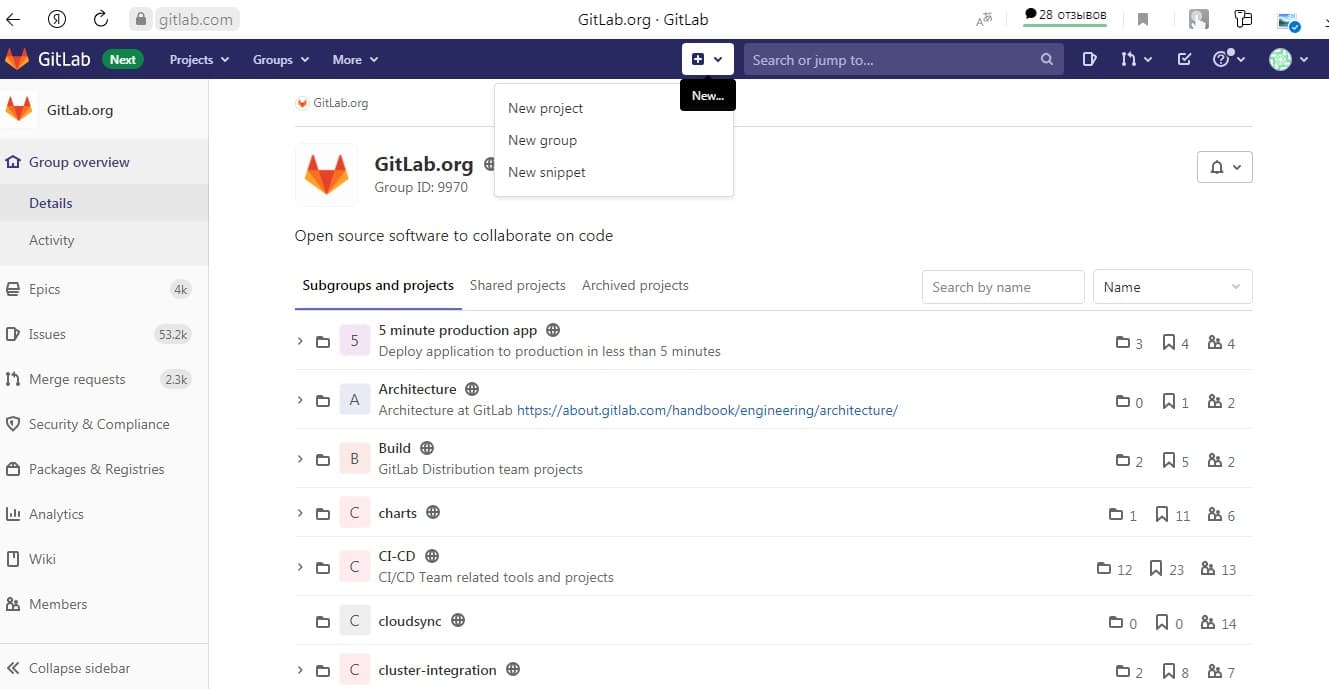Viewport: 1329px width, 689px height.
Task: Focus the Search by name field
Action: click(x=1003, y=287)
